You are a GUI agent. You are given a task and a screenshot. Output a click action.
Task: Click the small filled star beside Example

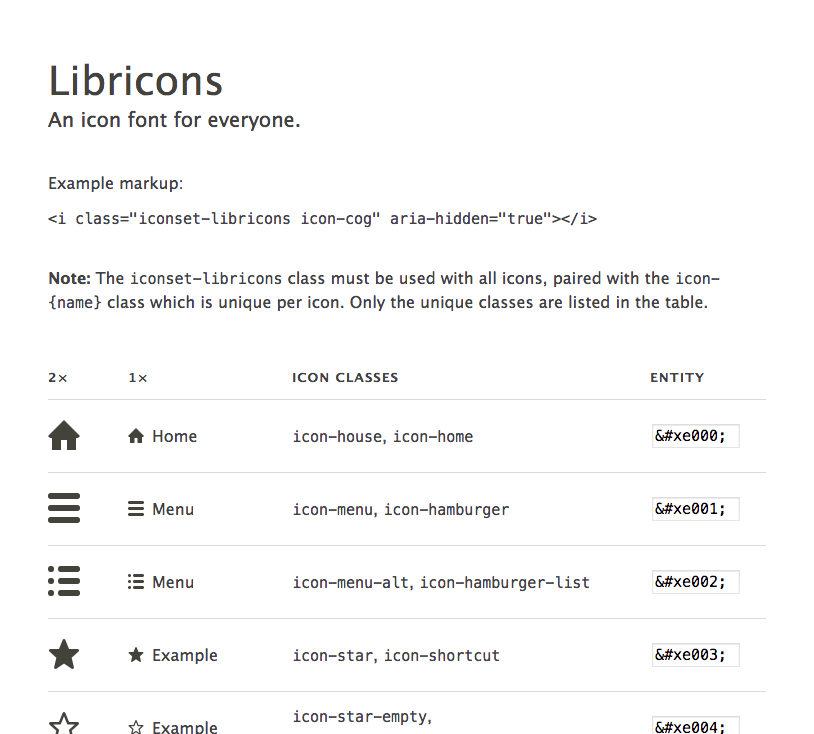136,655
